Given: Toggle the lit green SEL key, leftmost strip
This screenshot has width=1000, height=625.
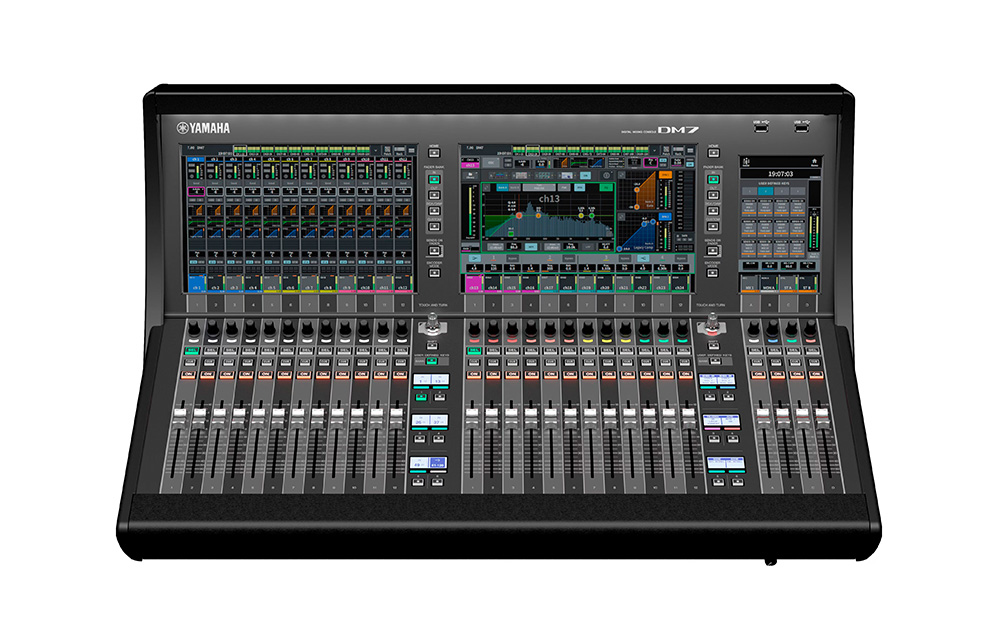Looking at the screenshot, I should coord(190,351).
